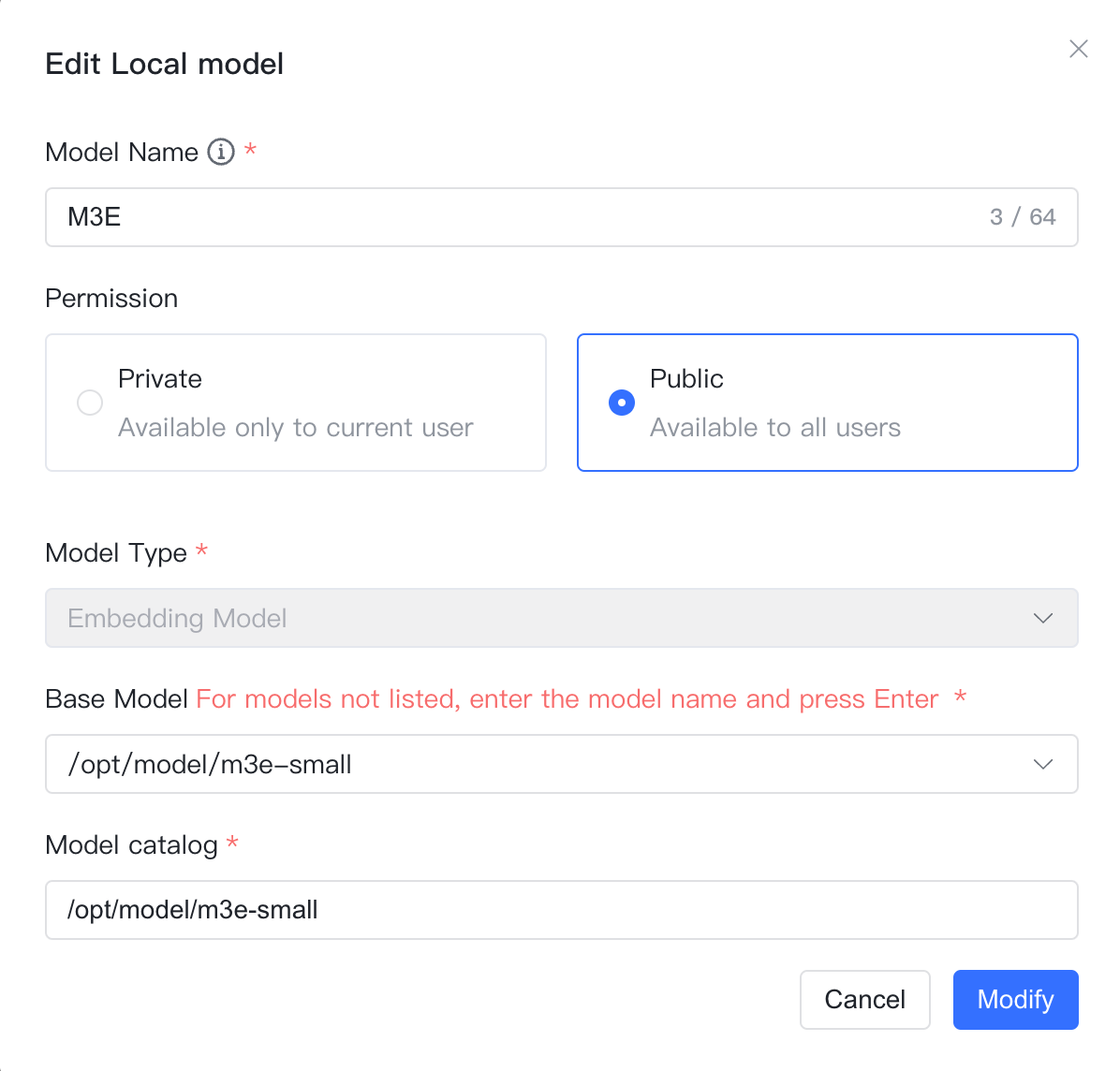Click the red Base Model hint text

(567, 699)
